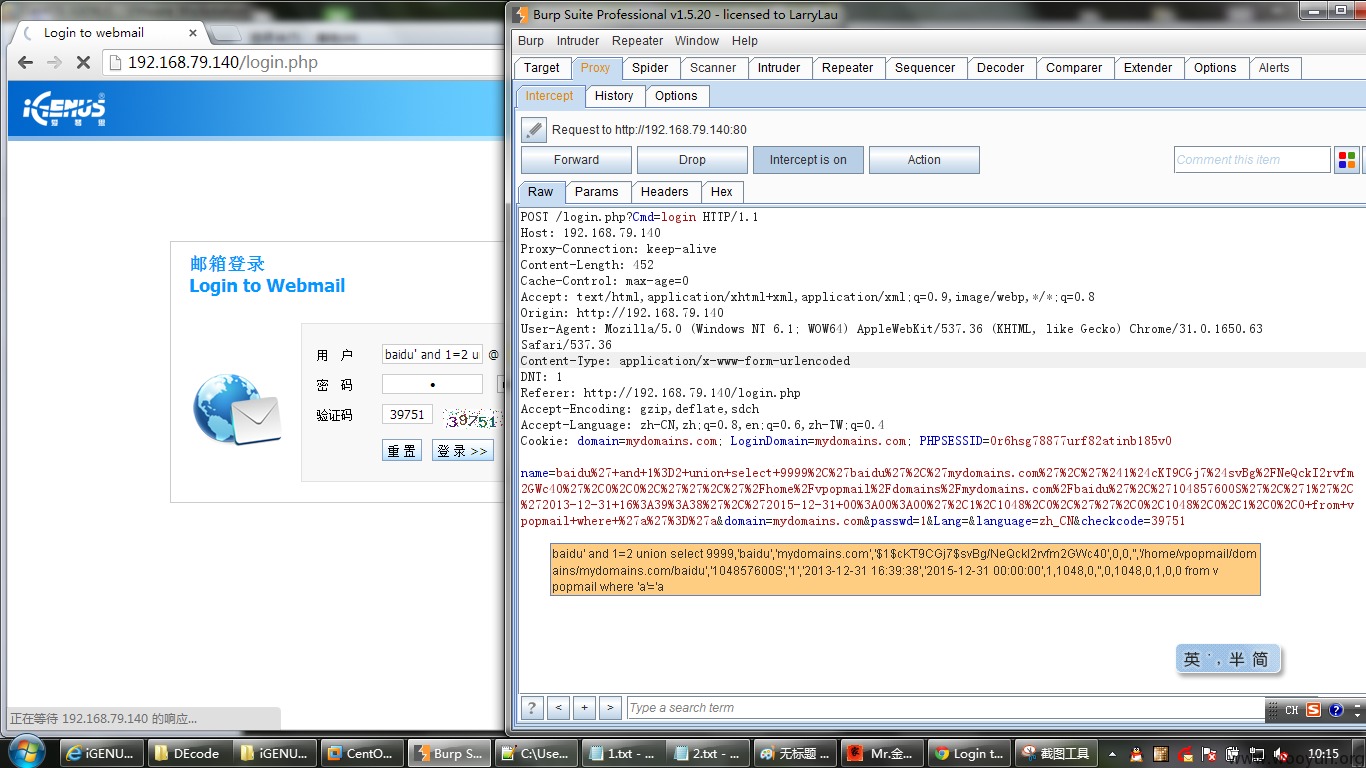The image size is (1366, 768).
Task: Switch to Alerts tab
Action: tap(1274, 68)
